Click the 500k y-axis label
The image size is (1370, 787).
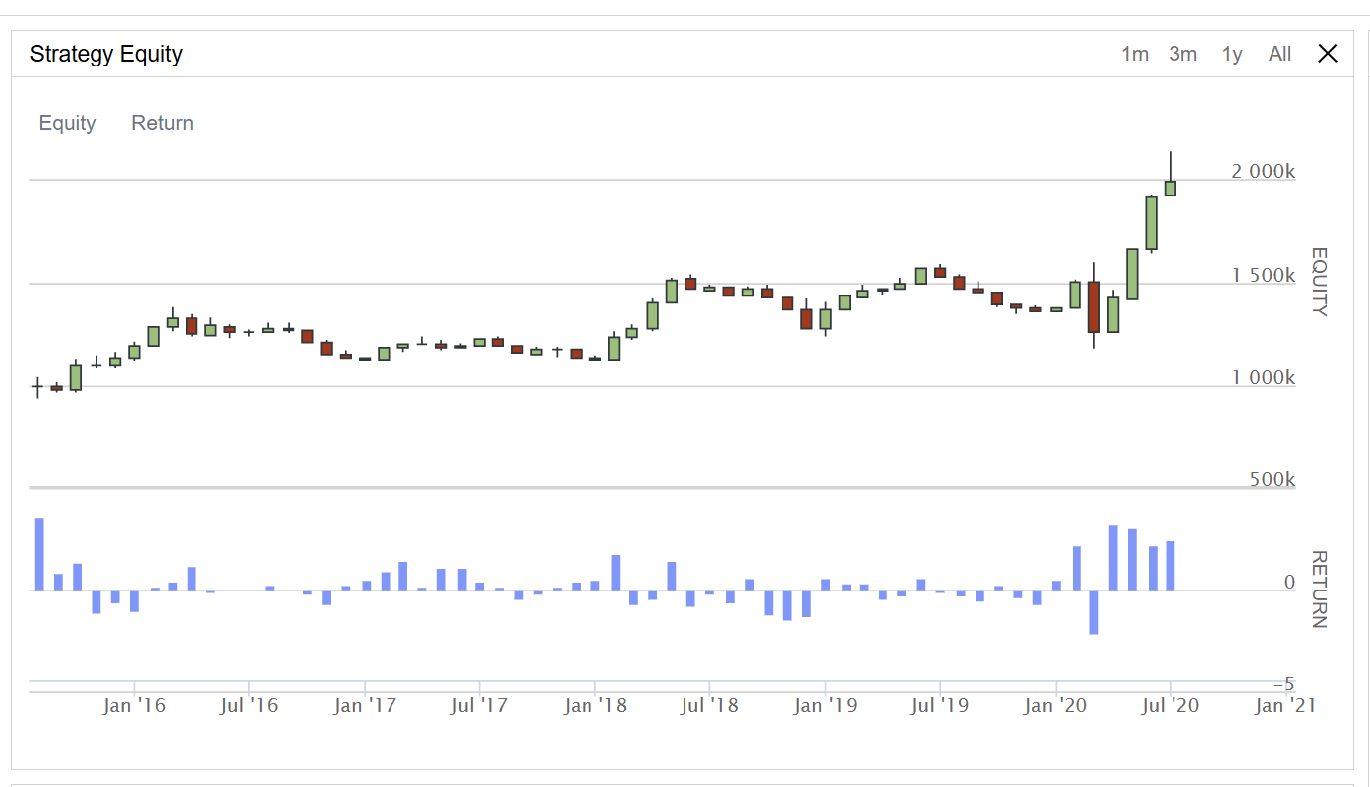[1271, 480]
